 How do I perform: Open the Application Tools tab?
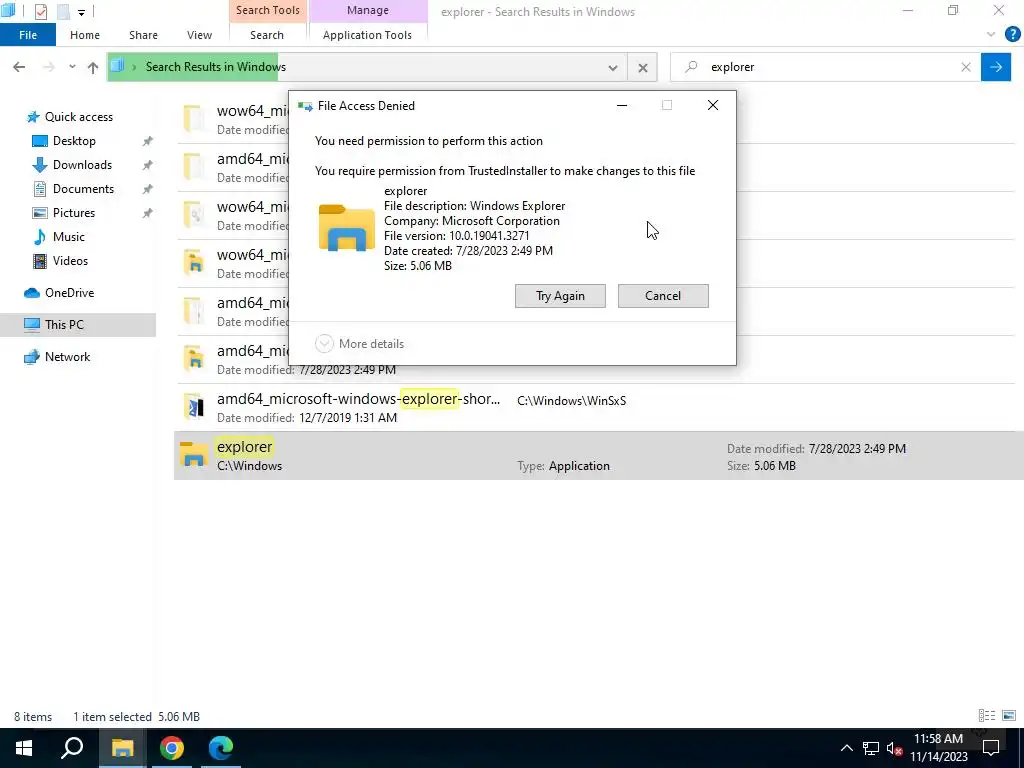click(x=367, y=35)
